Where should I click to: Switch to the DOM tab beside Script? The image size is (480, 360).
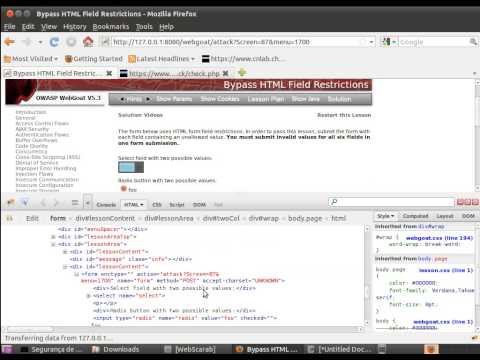pos(199,205)
